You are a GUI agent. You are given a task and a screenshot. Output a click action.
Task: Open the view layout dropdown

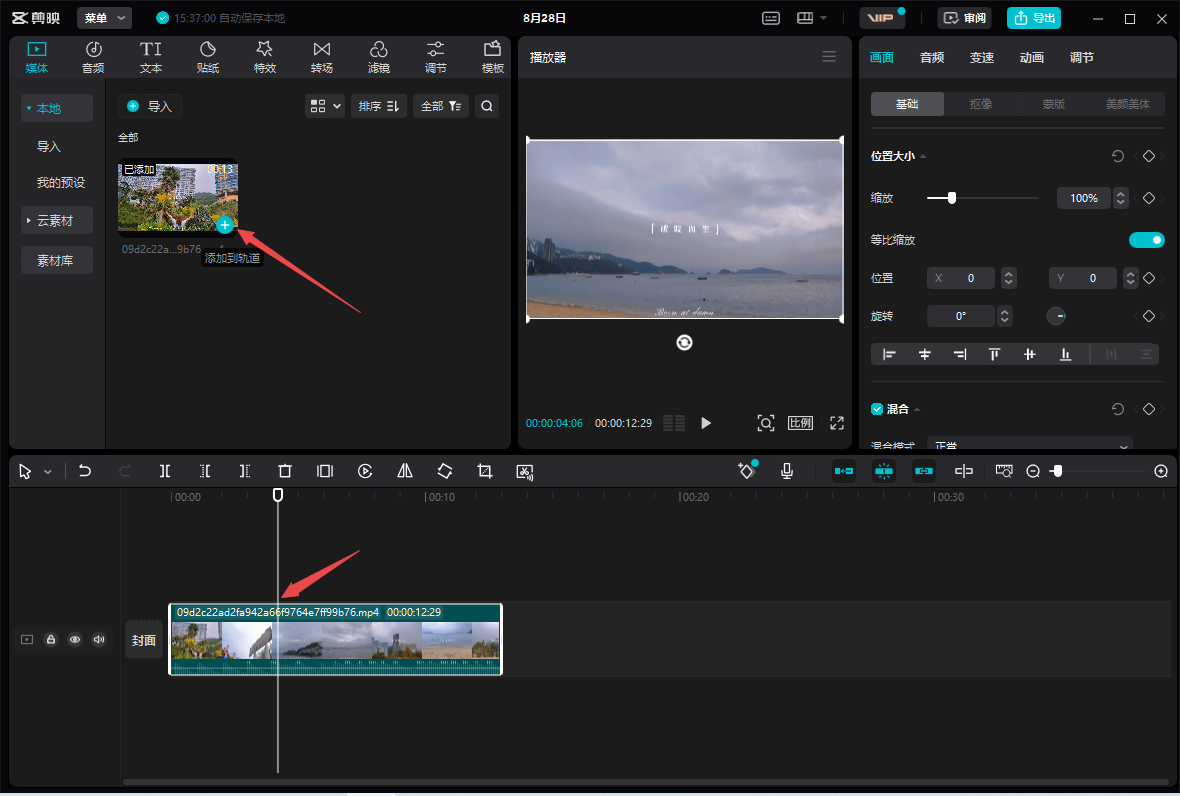click(x=326, y=106)
